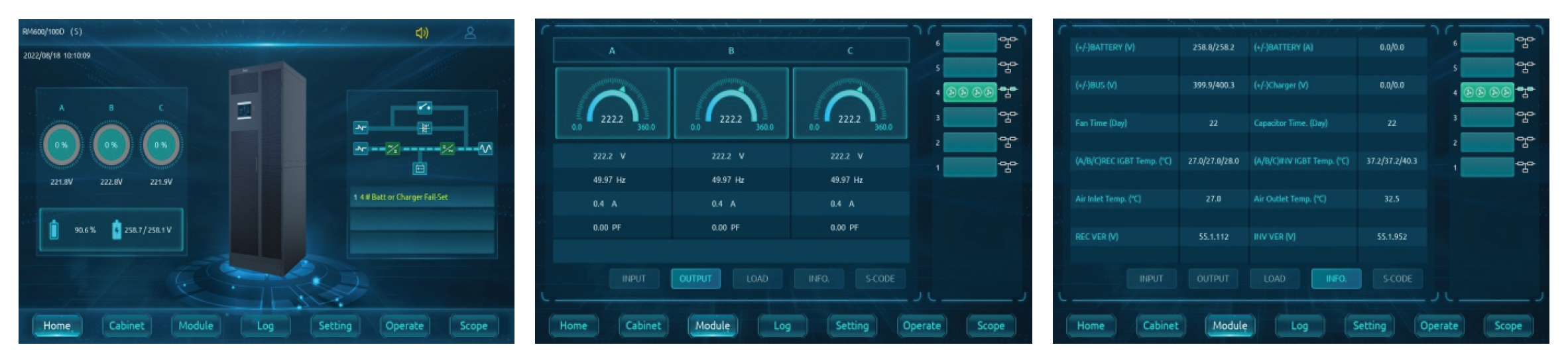Select the phase B 0 % load ring
This screenshot has width=1568, height=361.
point(111,145)
